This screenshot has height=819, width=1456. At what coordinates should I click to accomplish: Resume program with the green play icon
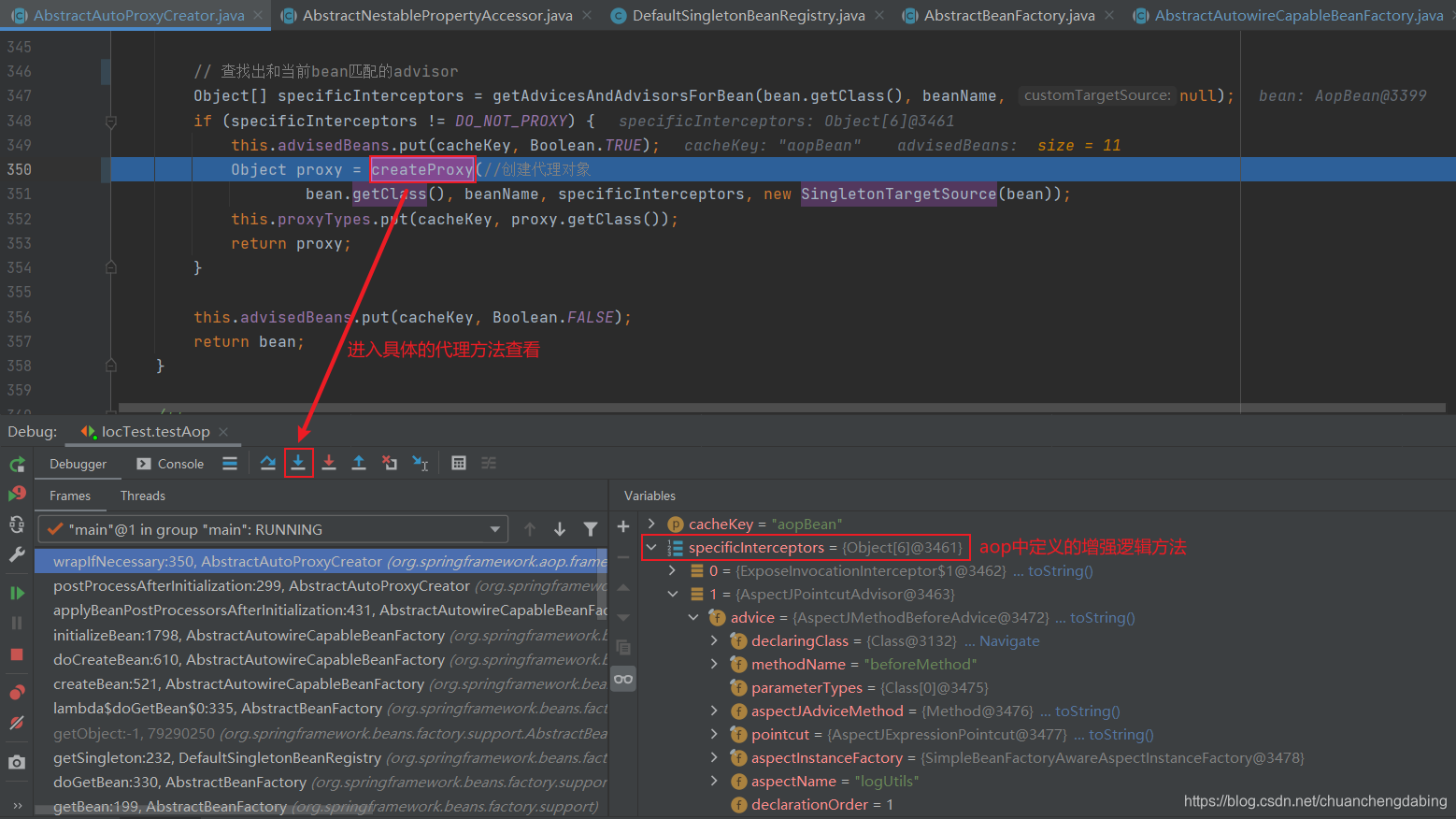pos(17,593)
